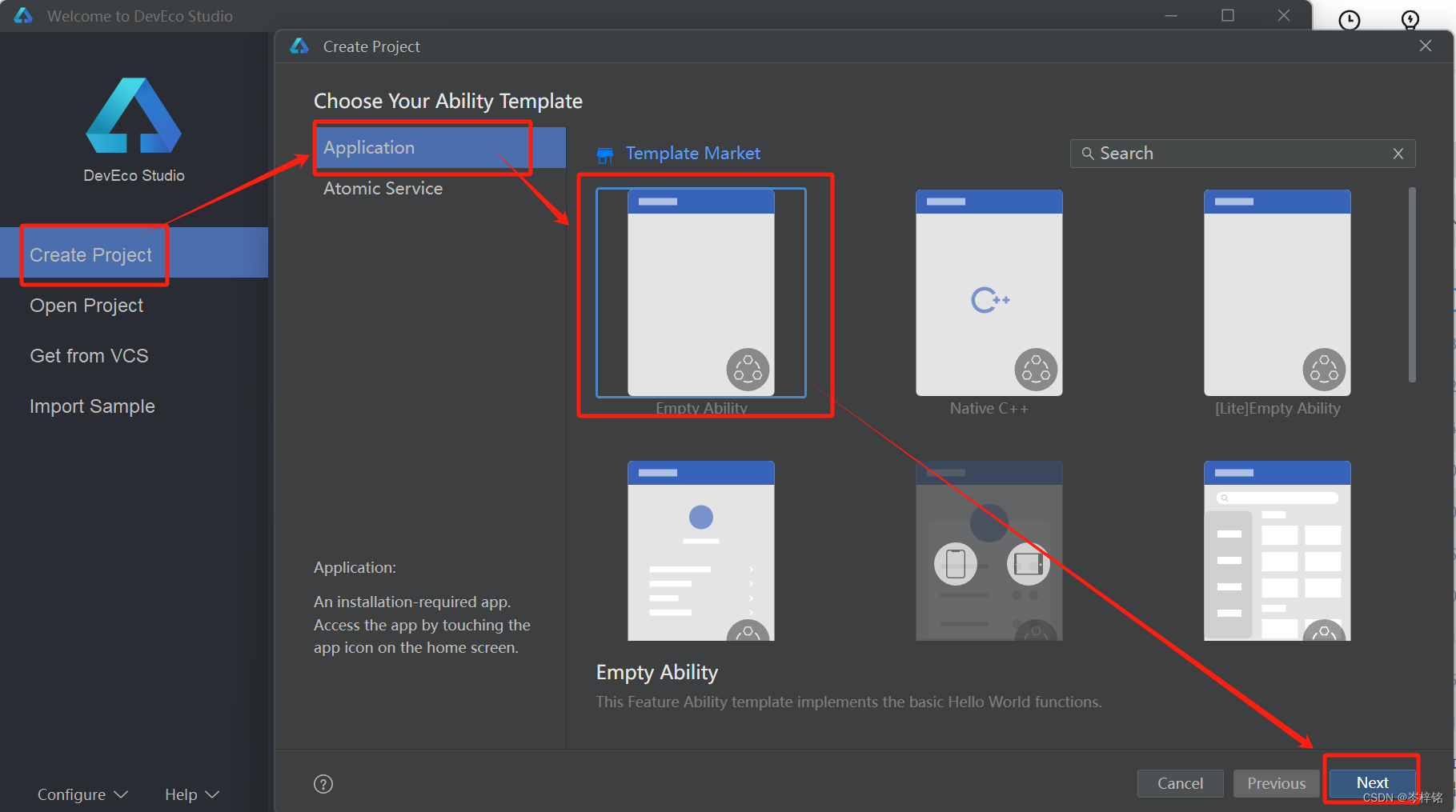The width and height of the screenshot is (1456, 812).
Task: Click the Cancel button
Action: tap(1180, 783)
